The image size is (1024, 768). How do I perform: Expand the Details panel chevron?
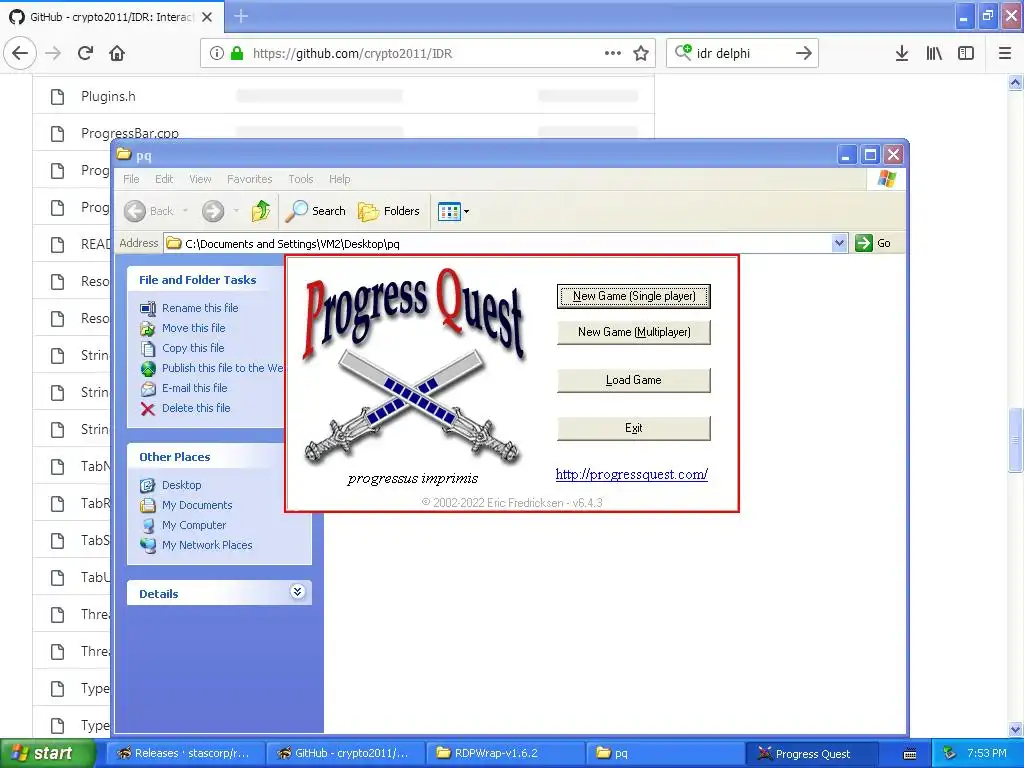coord(297,592)
